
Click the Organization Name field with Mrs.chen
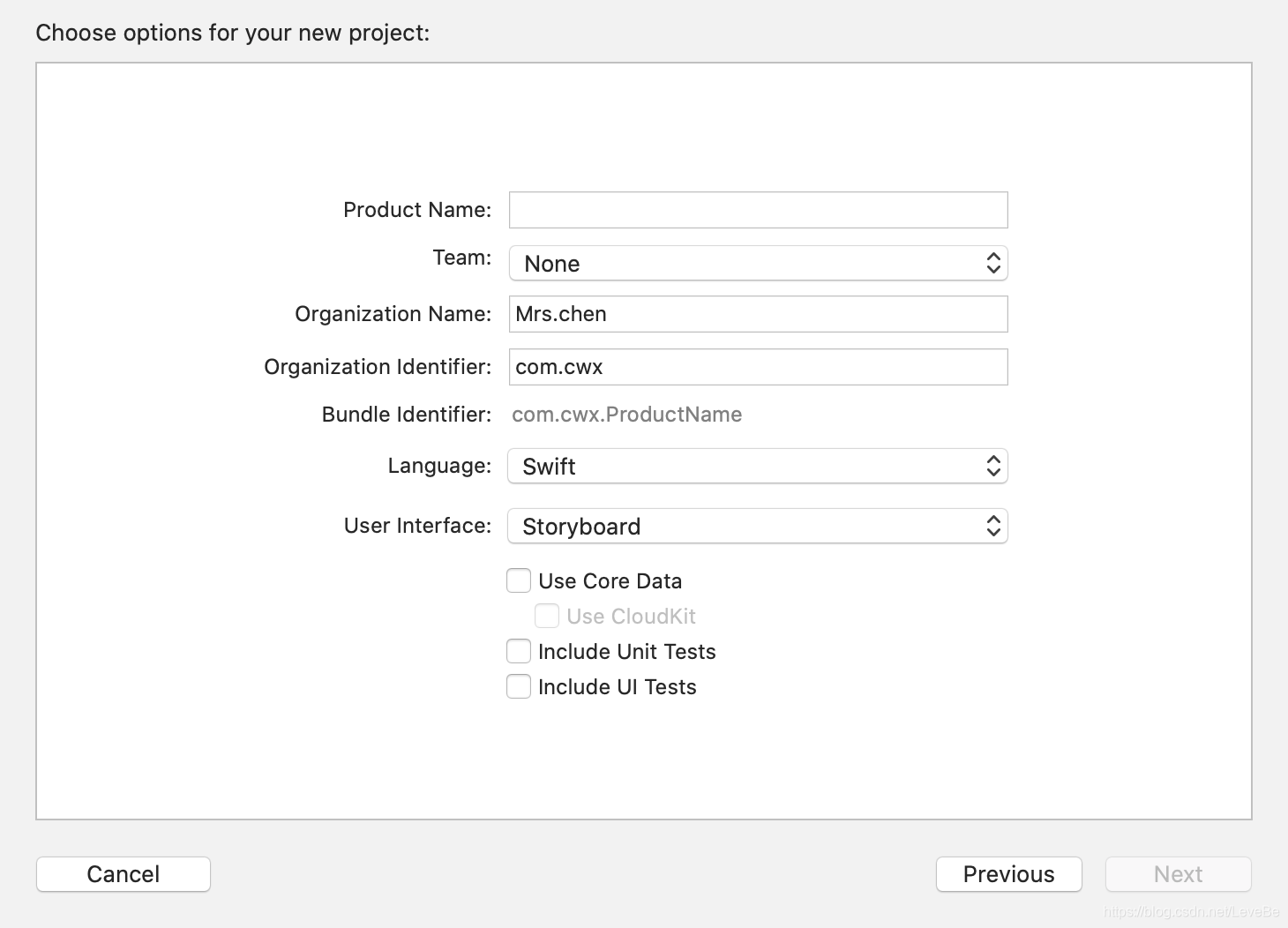pyautogui.click(x=758, y=314)
